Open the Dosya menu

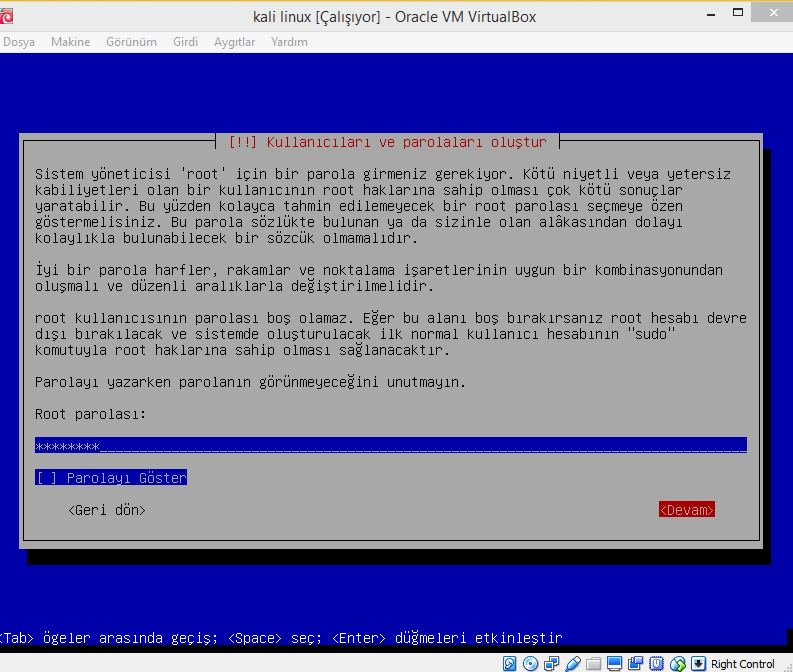click(19, 42)
